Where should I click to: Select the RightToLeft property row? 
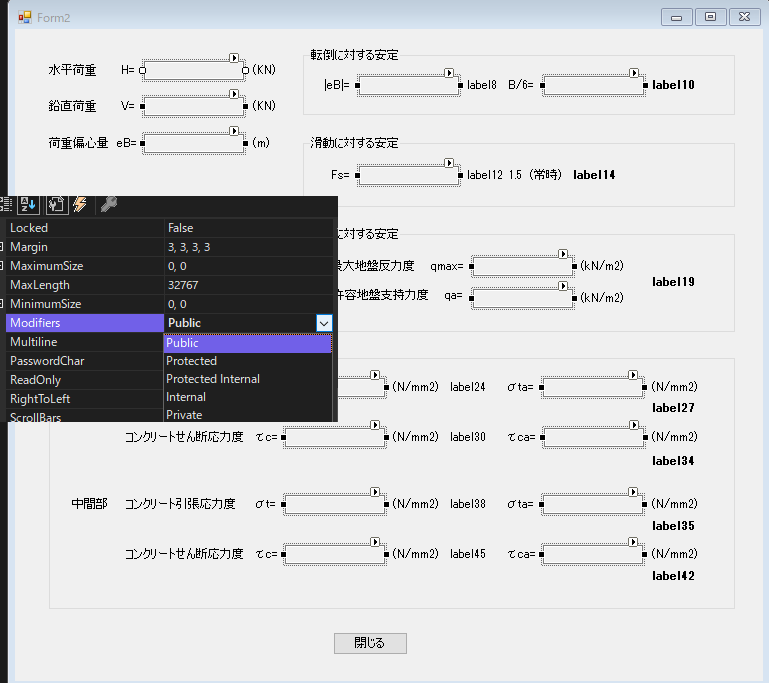coord(84,399)
